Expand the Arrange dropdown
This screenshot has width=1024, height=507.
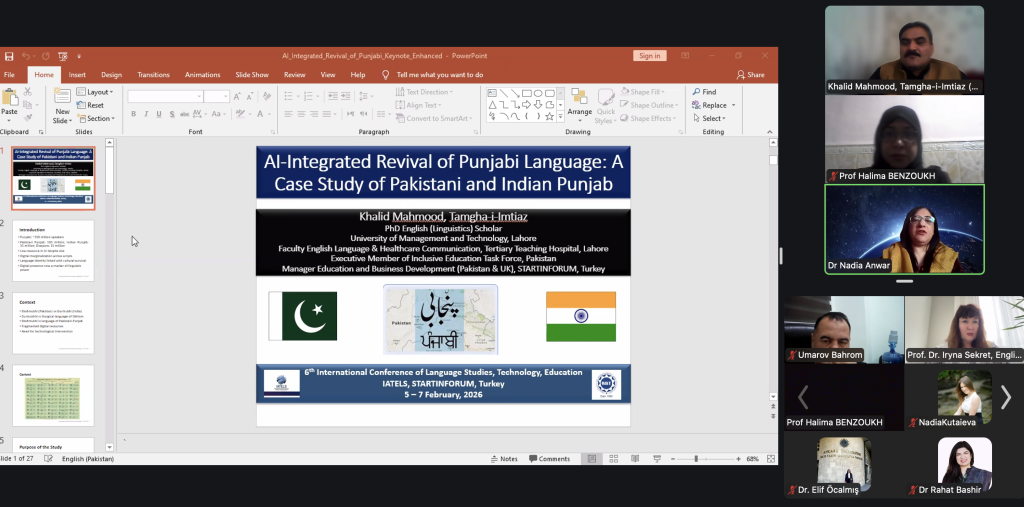pos(579,105)
